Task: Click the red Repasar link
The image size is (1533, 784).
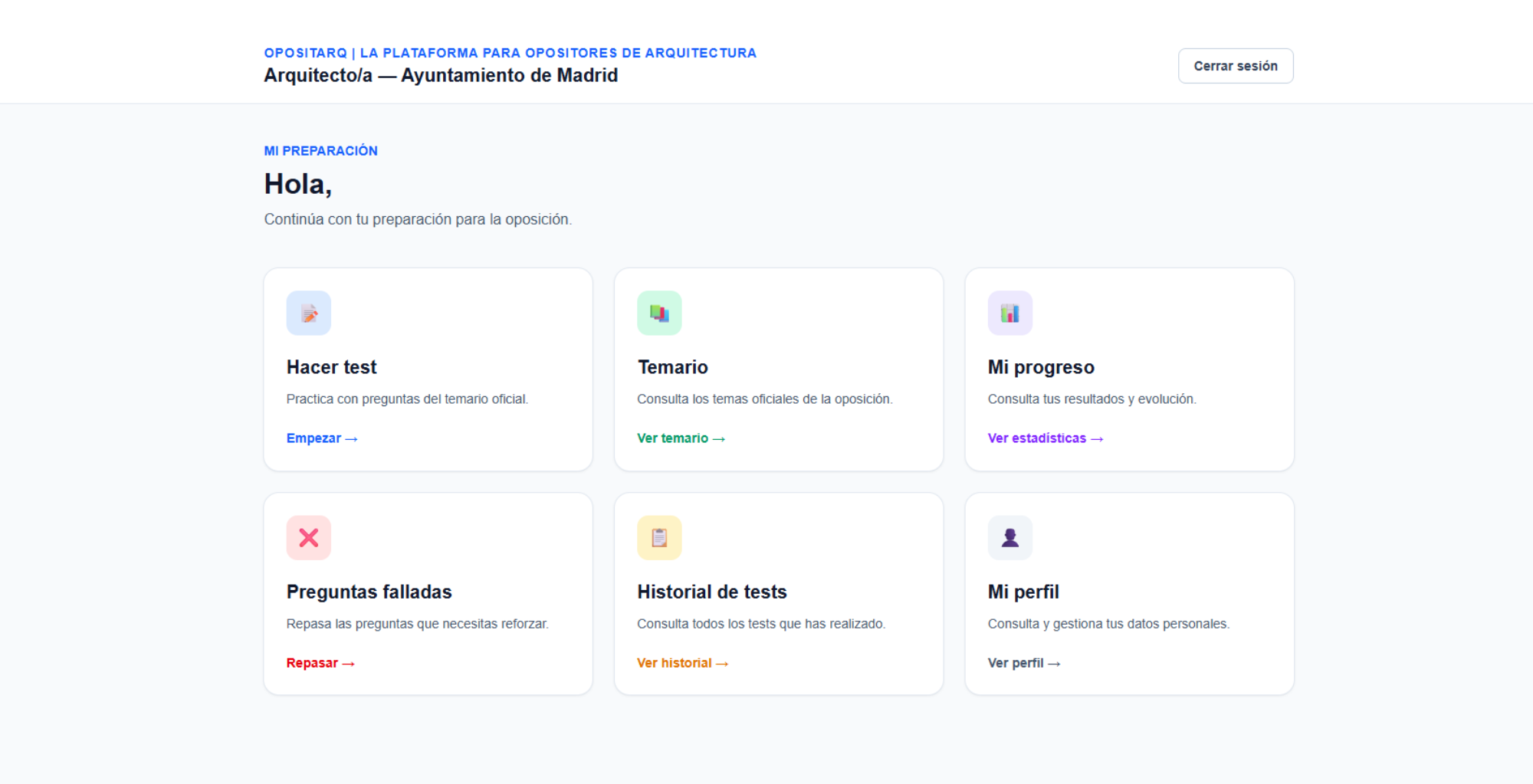Action: click(320, 663)
